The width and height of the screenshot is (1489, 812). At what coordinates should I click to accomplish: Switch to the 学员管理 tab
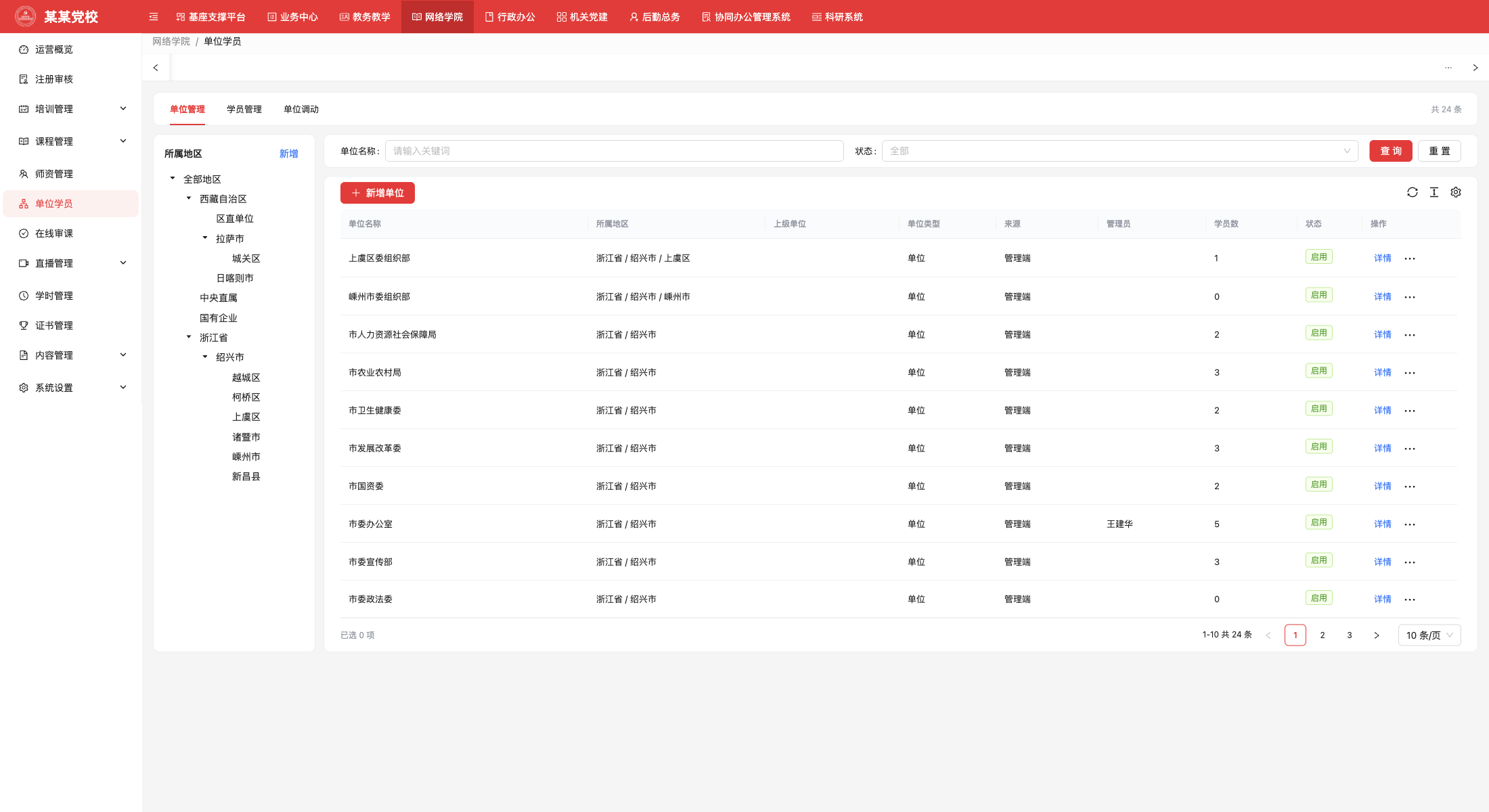coord(244,110)
